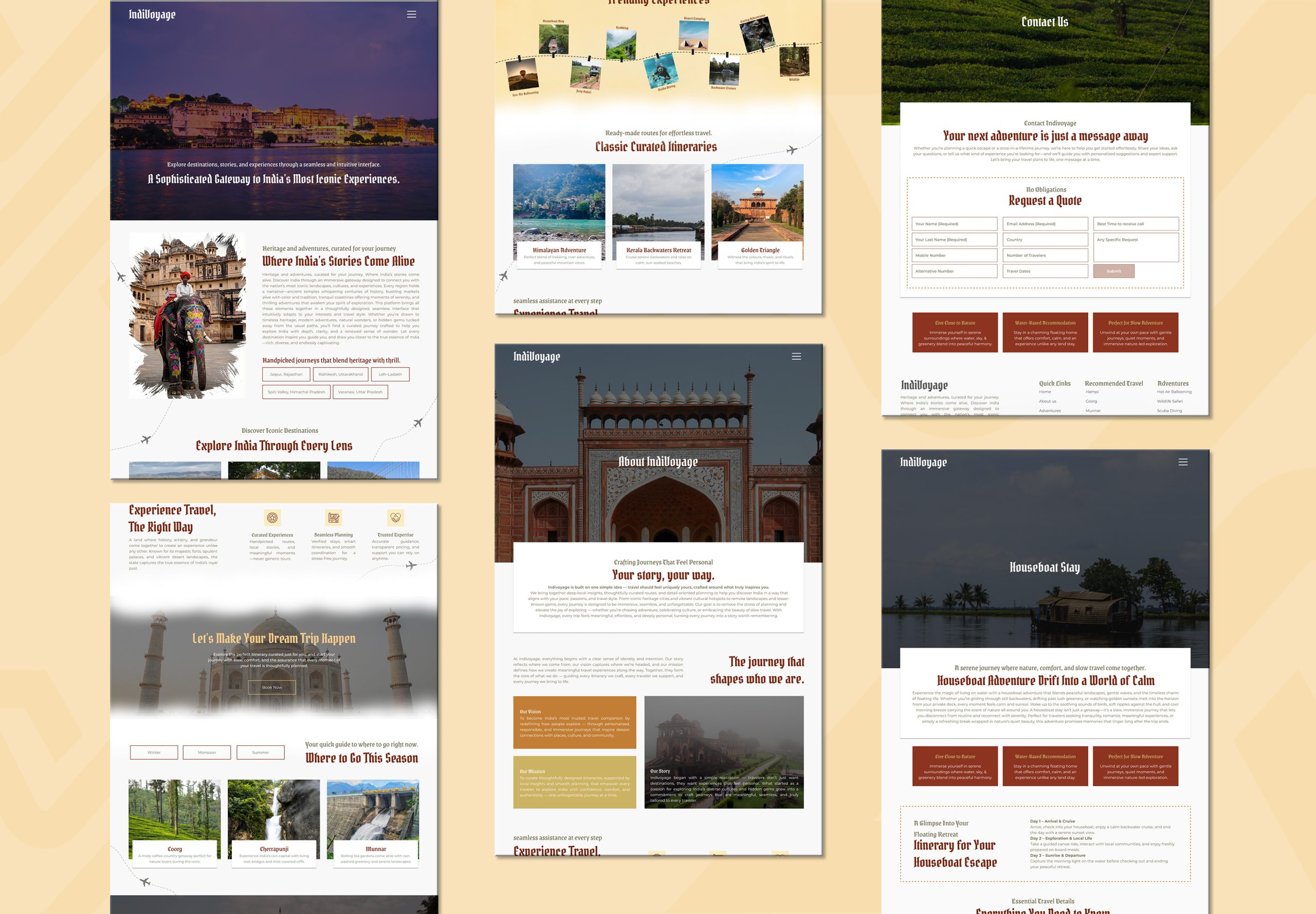Click the Email Address (Required) field
Viewport: 1316px width, 914px height.
1045,224
